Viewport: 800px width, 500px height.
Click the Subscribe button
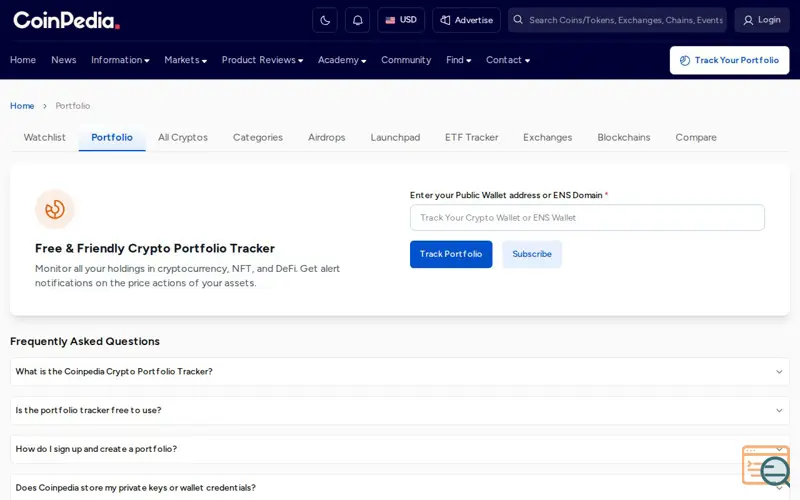point(532,254)
